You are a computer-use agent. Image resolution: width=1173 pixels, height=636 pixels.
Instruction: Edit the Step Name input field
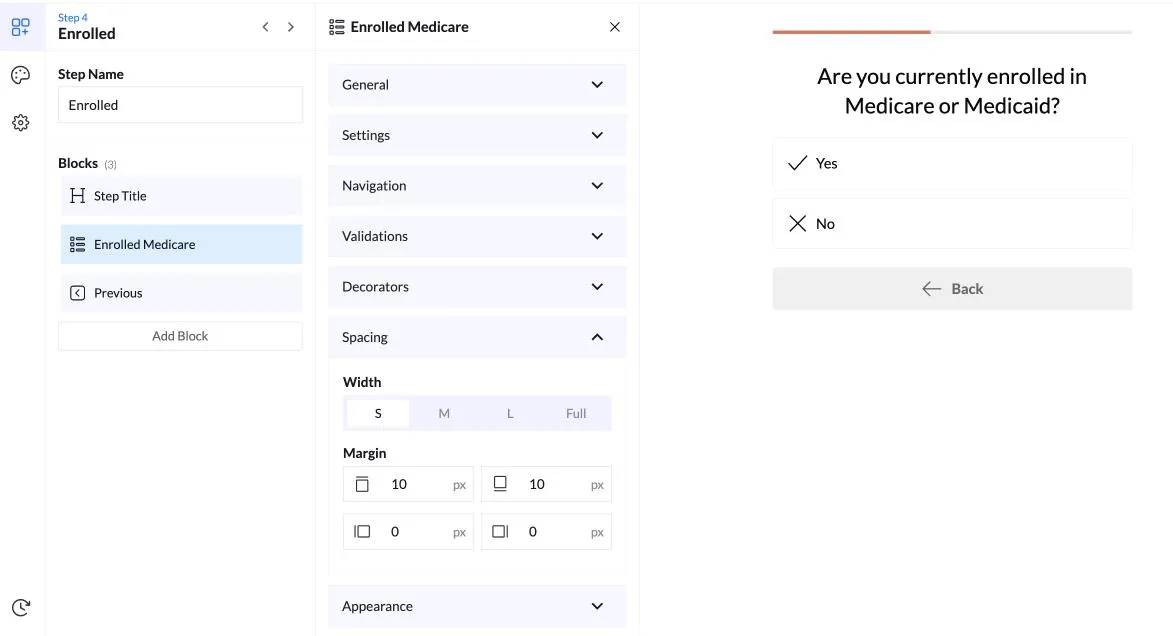point(180,105)
